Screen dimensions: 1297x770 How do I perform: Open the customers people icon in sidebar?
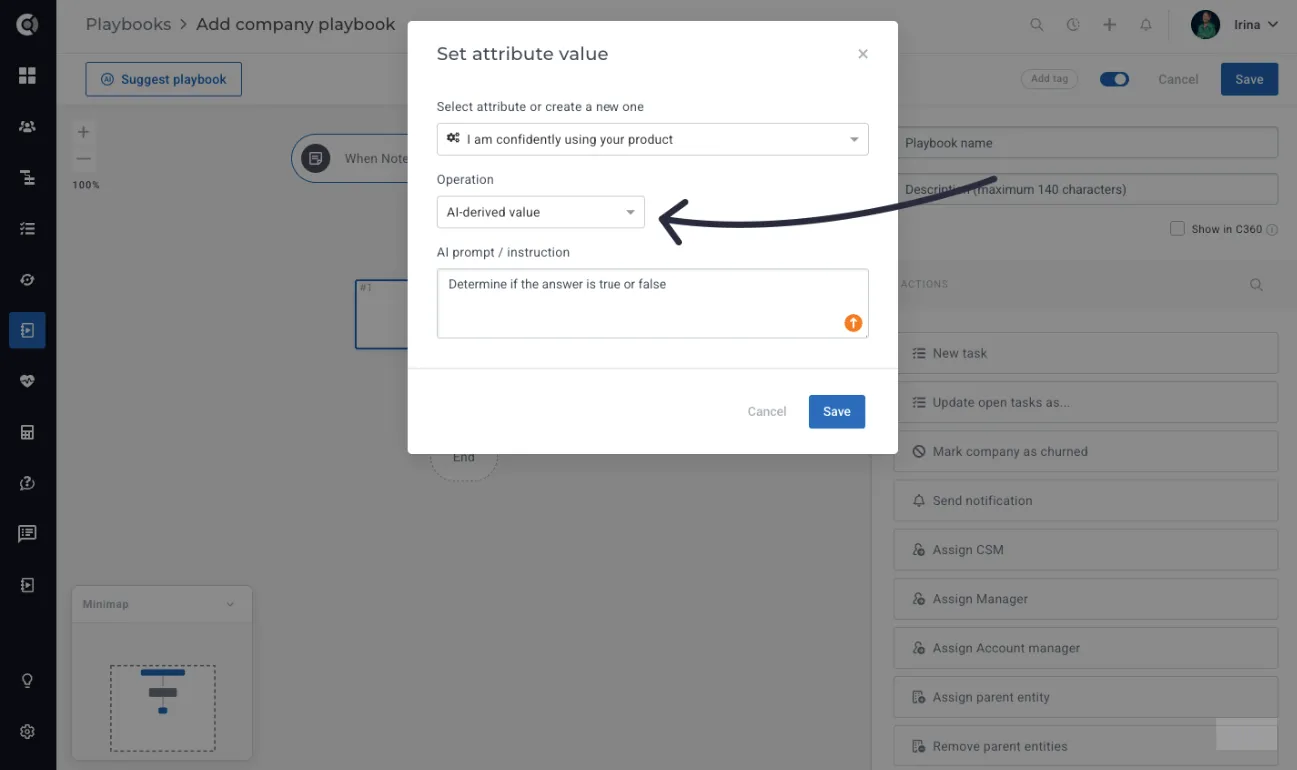point(27,127)
